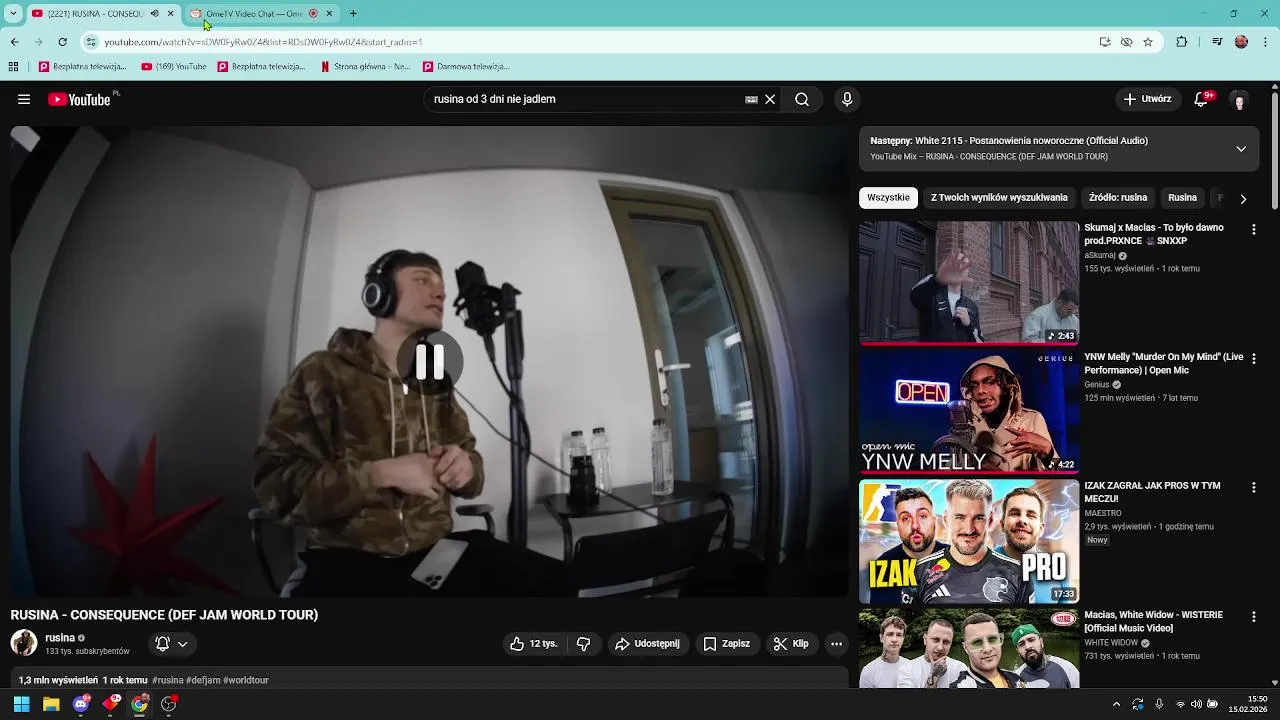Like the video with 12 tys. thumbs-up

click(533, 644)
